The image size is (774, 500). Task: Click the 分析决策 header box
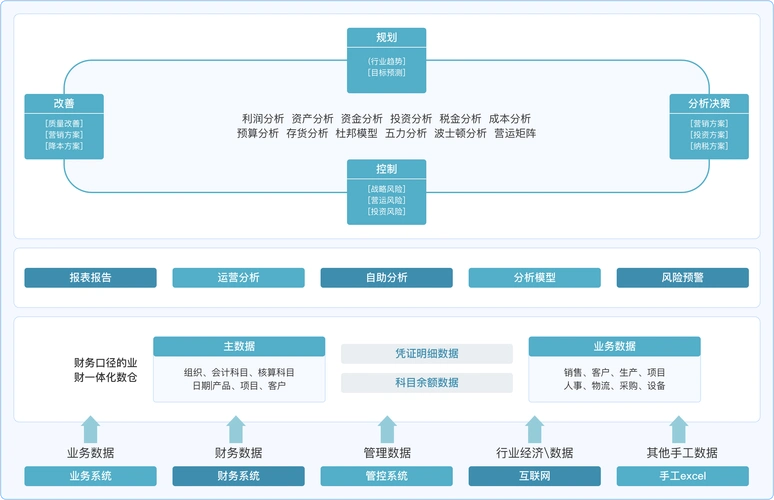[x=708, y=103]
